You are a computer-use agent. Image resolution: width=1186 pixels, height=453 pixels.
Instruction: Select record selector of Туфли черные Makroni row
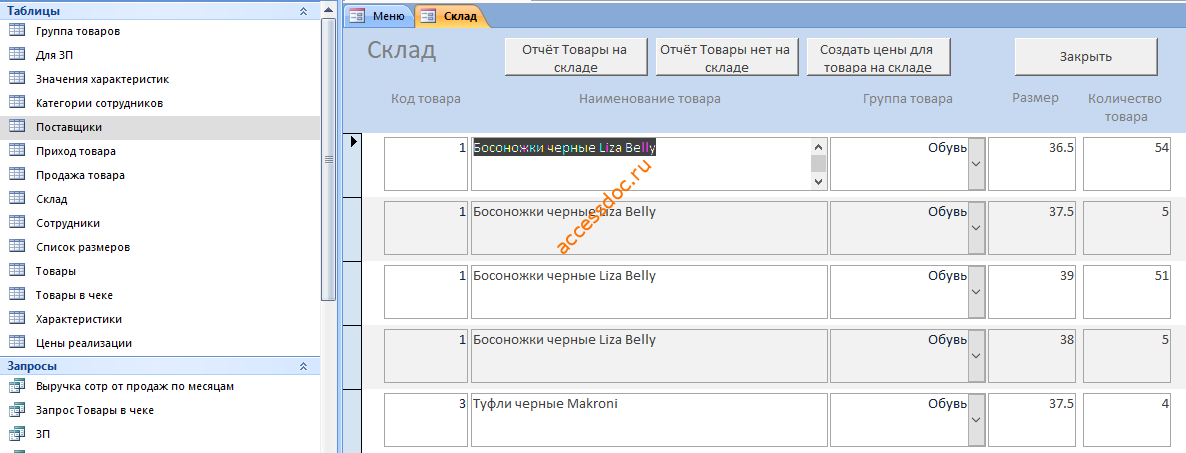coord(353,420)
